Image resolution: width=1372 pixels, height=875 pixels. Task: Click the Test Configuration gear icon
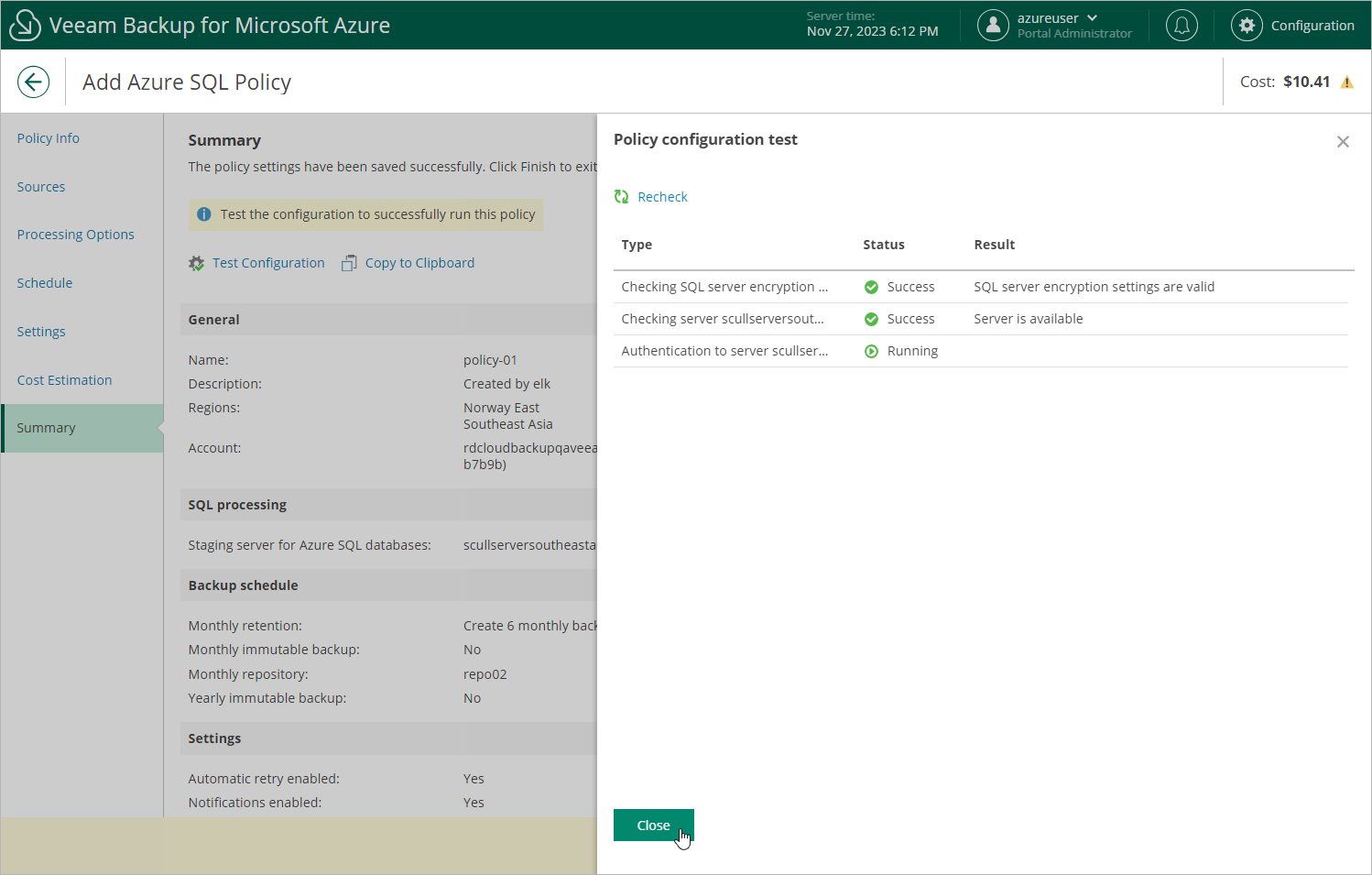(196, 263)
